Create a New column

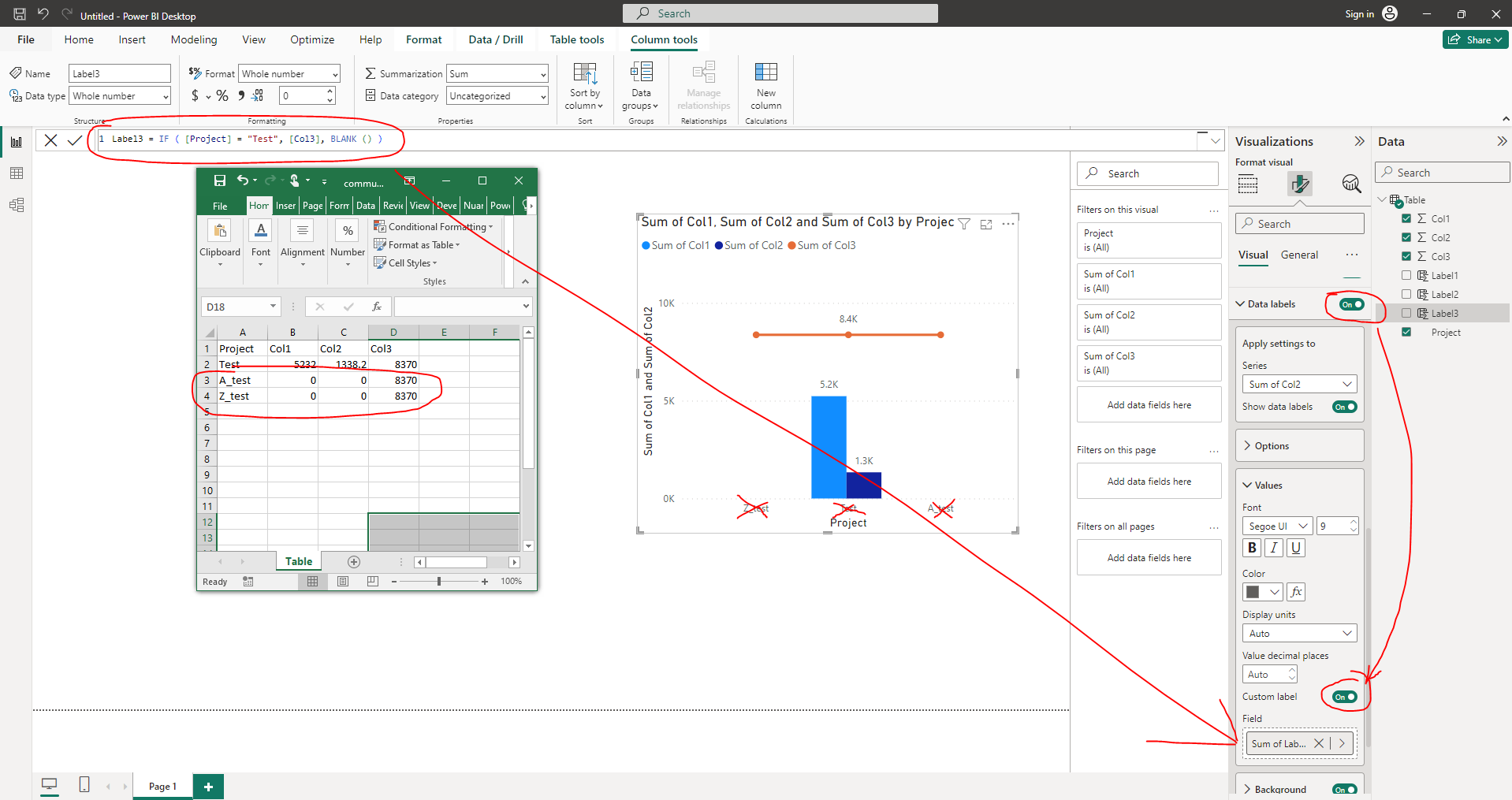pos(765,87)
